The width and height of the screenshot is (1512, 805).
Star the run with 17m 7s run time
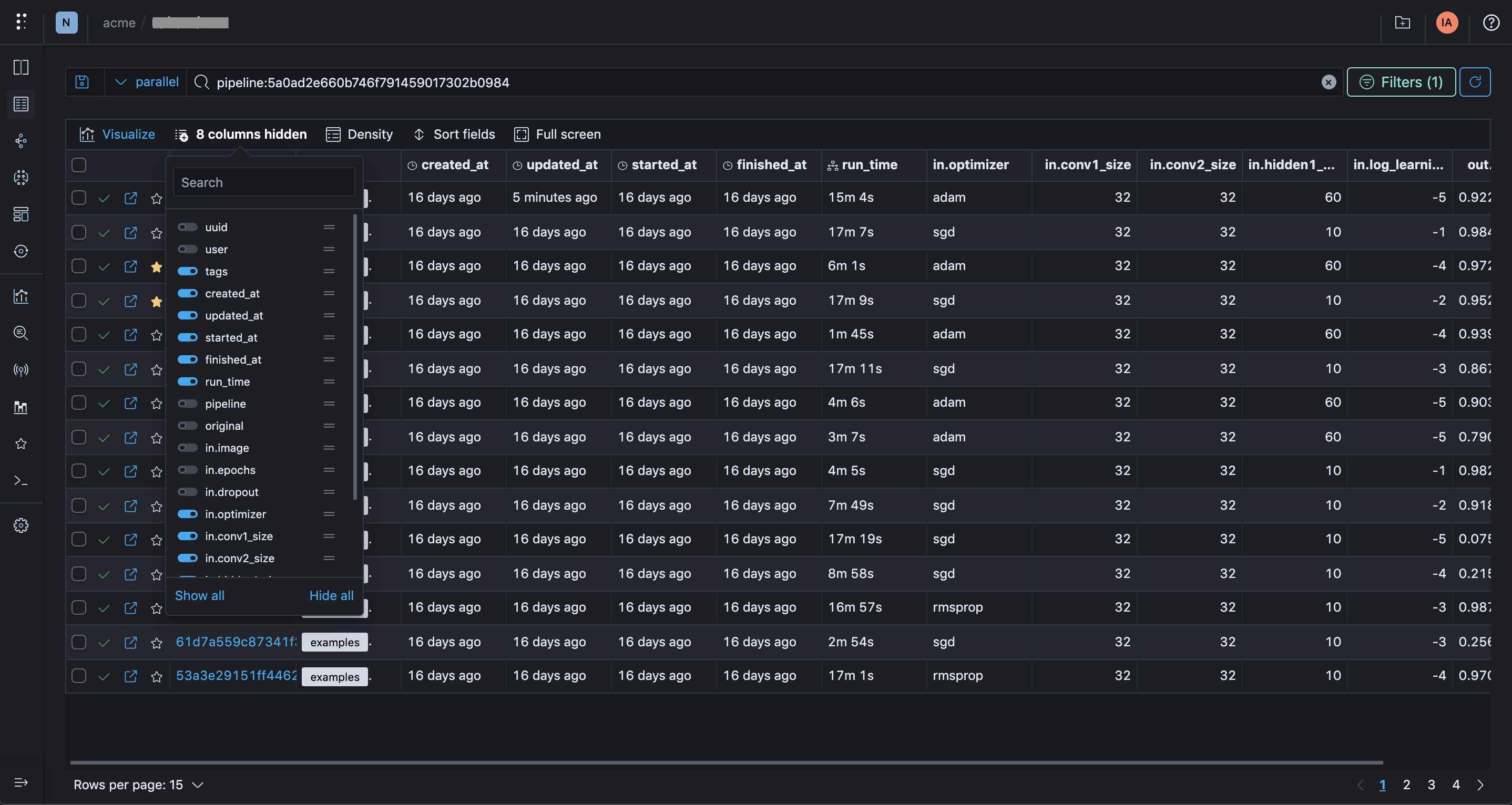point(156,233)
